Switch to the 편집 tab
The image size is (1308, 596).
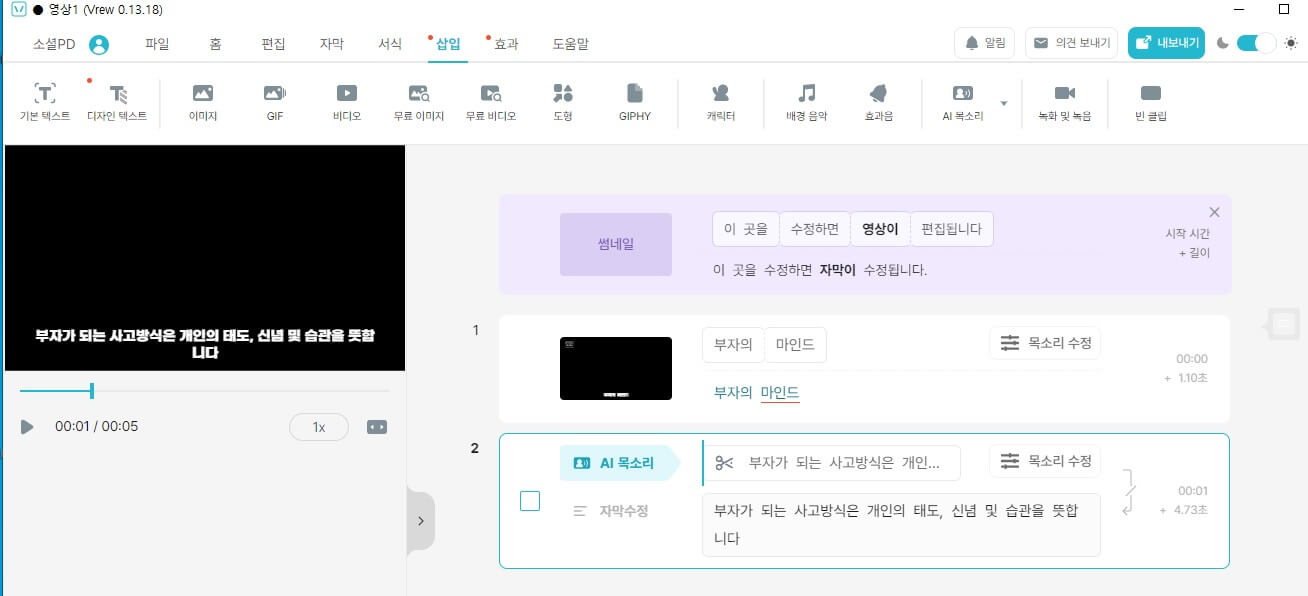pyautogui.click(x=273, y=44)
